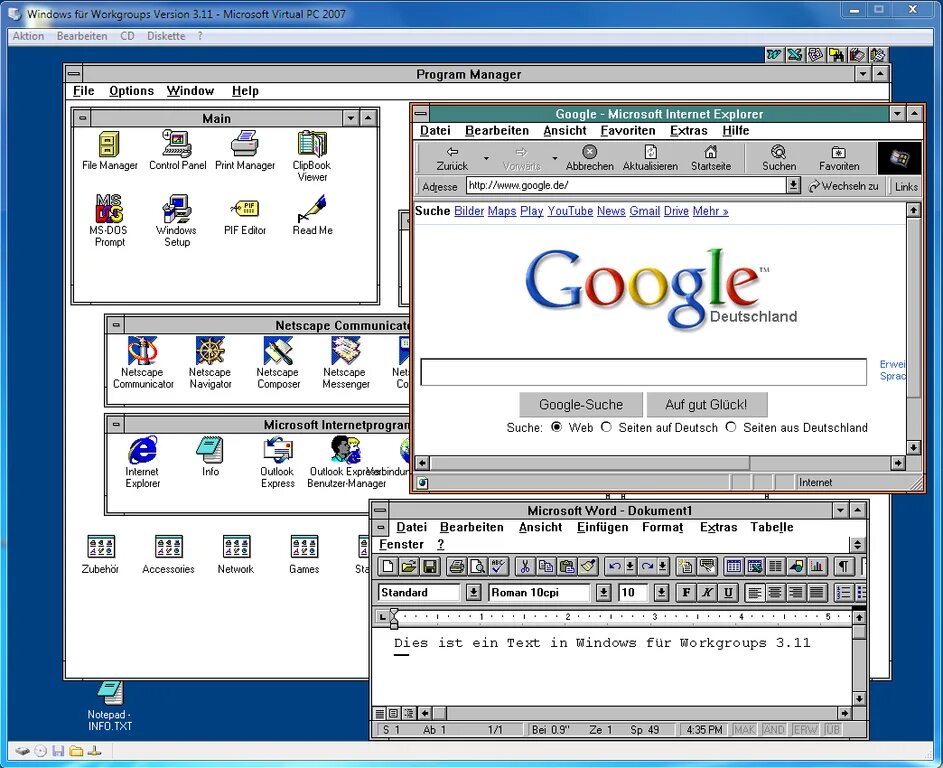Open the Zurück back-history dropdown arrow

[x=486, y=158]
